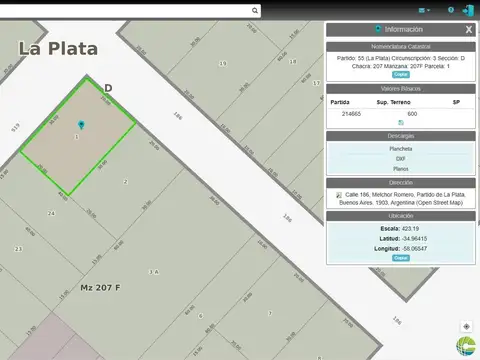This screenshot has width=480, height=360.
Task: Select parcel 3 A on the map
Action: [x=154, y=272]
